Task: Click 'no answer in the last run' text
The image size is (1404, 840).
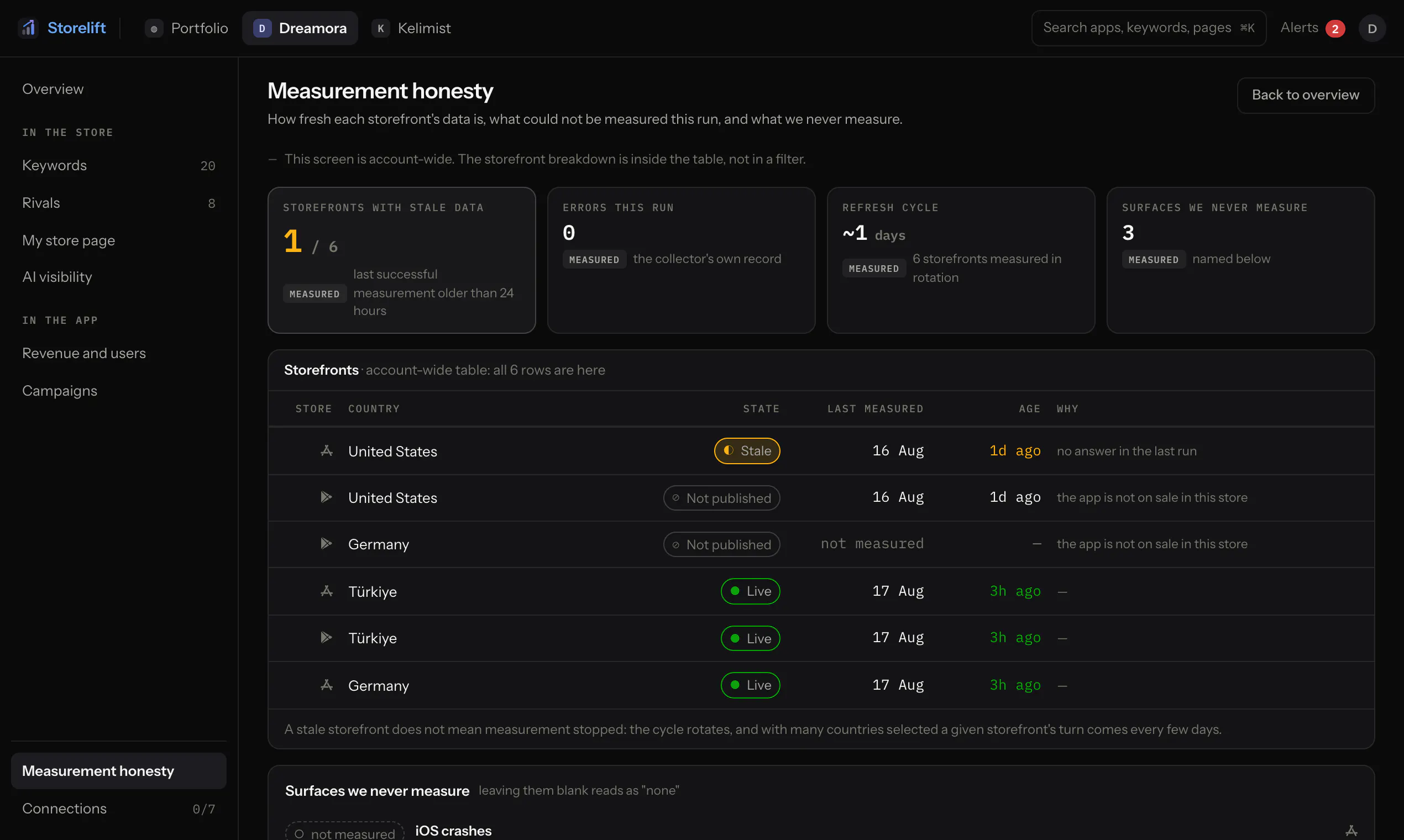Action: tap(1127, 451)
